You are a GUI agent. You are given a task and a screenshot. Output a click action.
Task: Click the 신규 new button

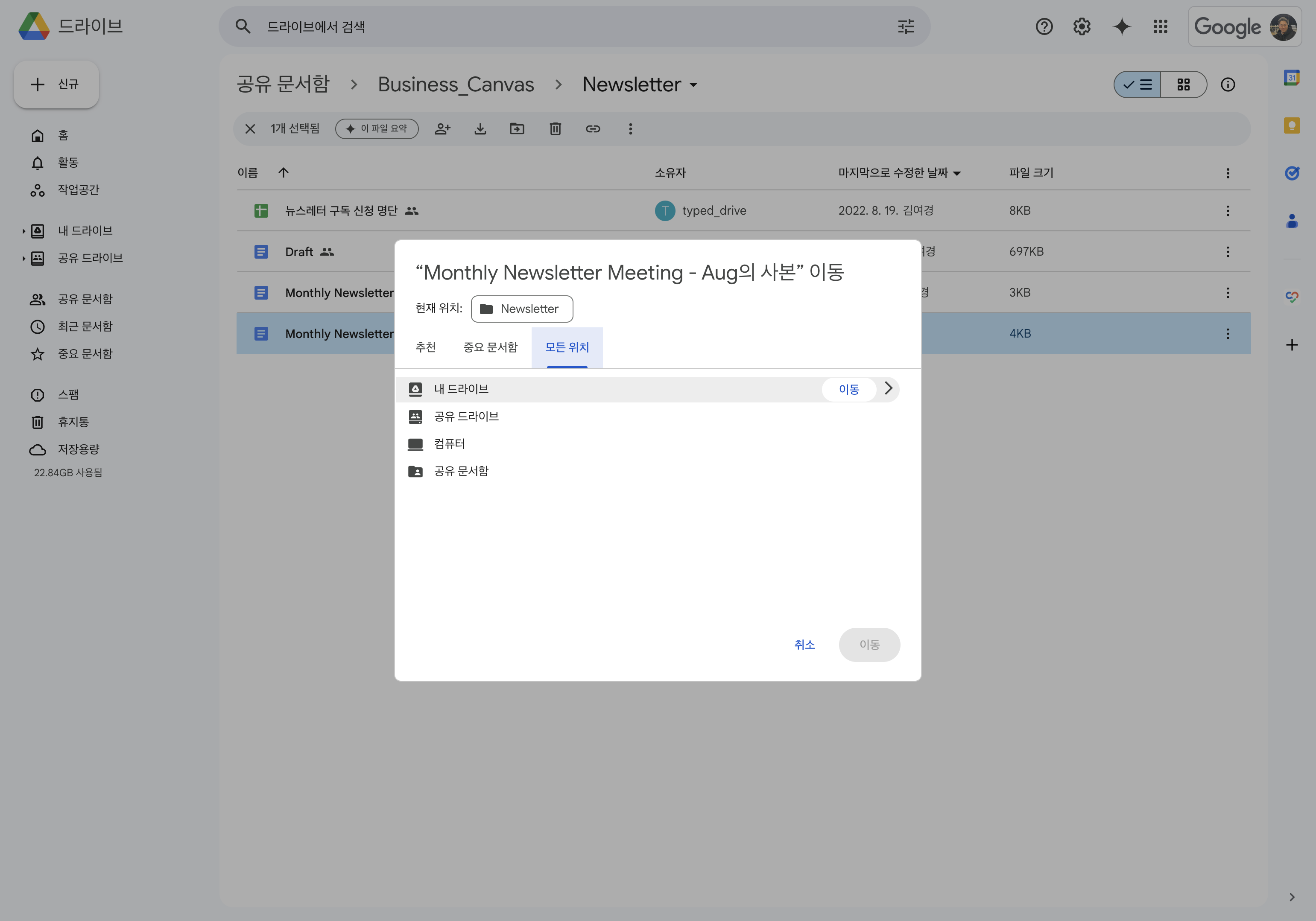pos(56,85)
